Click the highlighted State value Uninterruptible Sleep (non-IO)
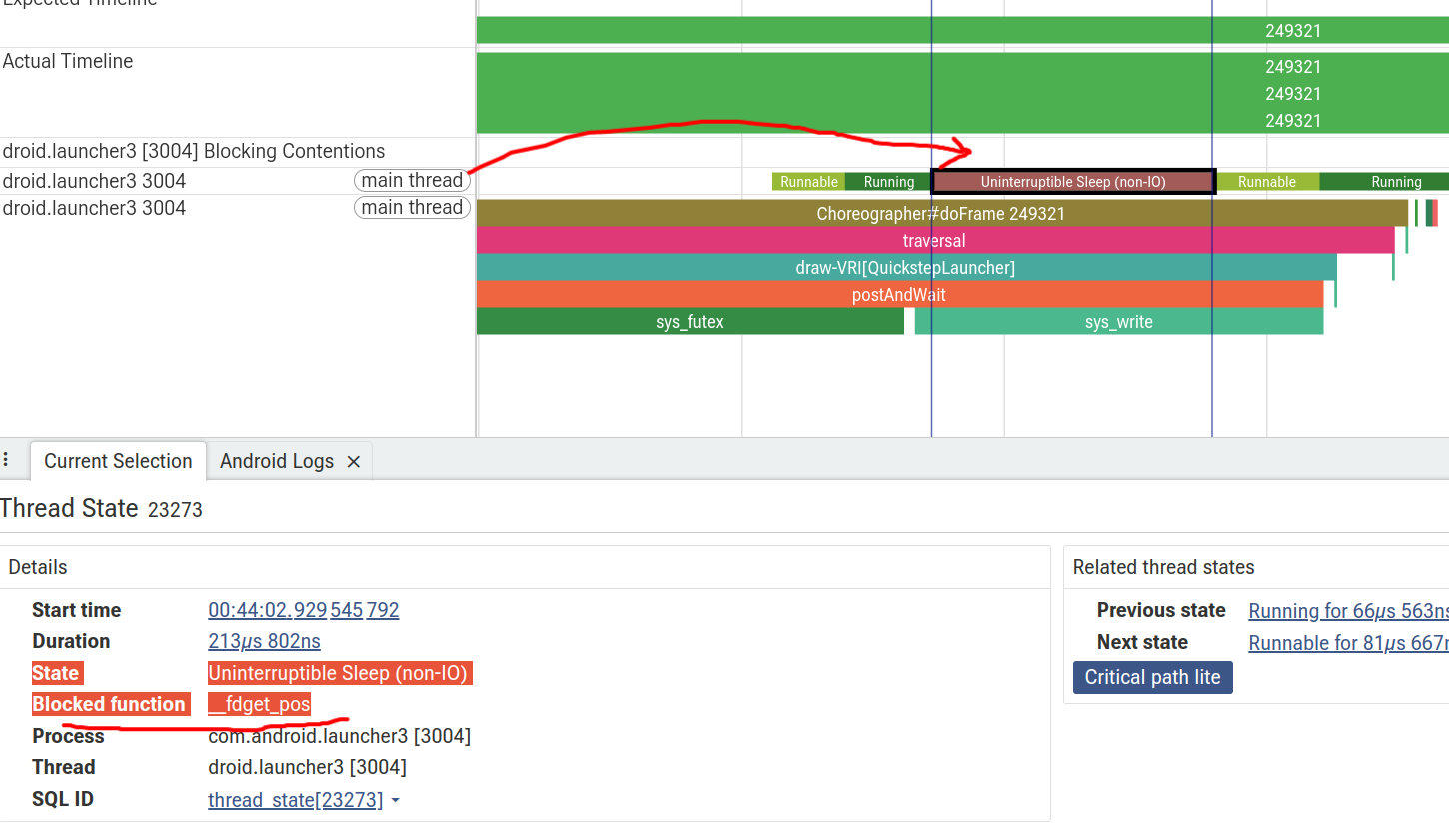This screenshot has height=840, width=1449. 338,673
